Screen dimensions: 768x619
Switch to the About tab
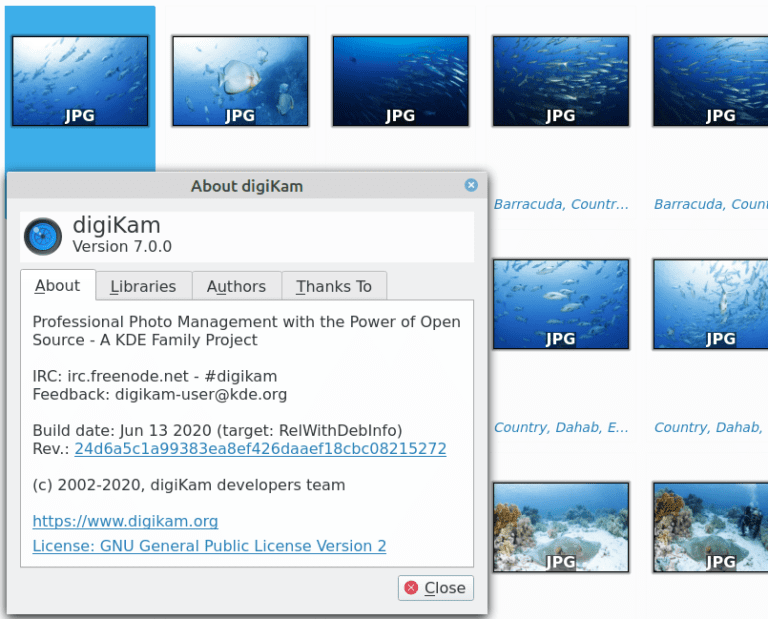[58, 286]
